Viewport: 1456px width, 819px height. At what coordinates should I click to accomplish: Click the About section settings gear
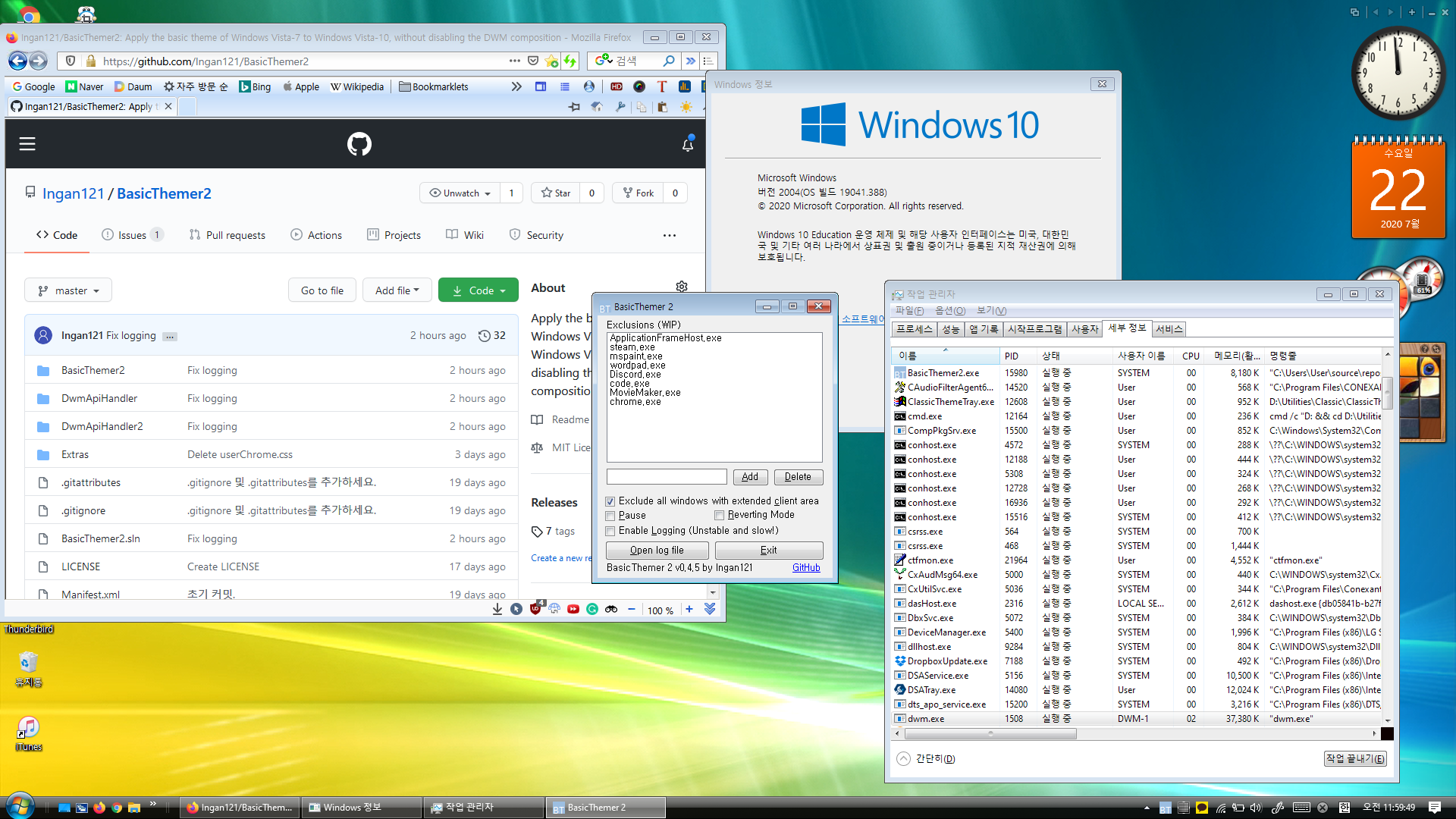tap(681, 287)
